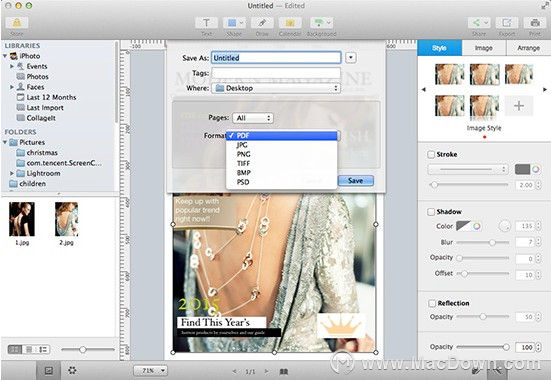Collapse the iPhoto library tree

point(5,56)
